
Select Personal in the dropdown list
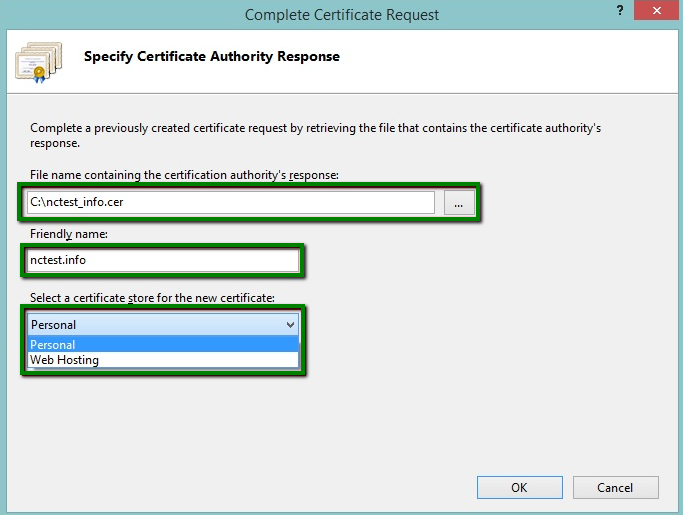point(163,345)
